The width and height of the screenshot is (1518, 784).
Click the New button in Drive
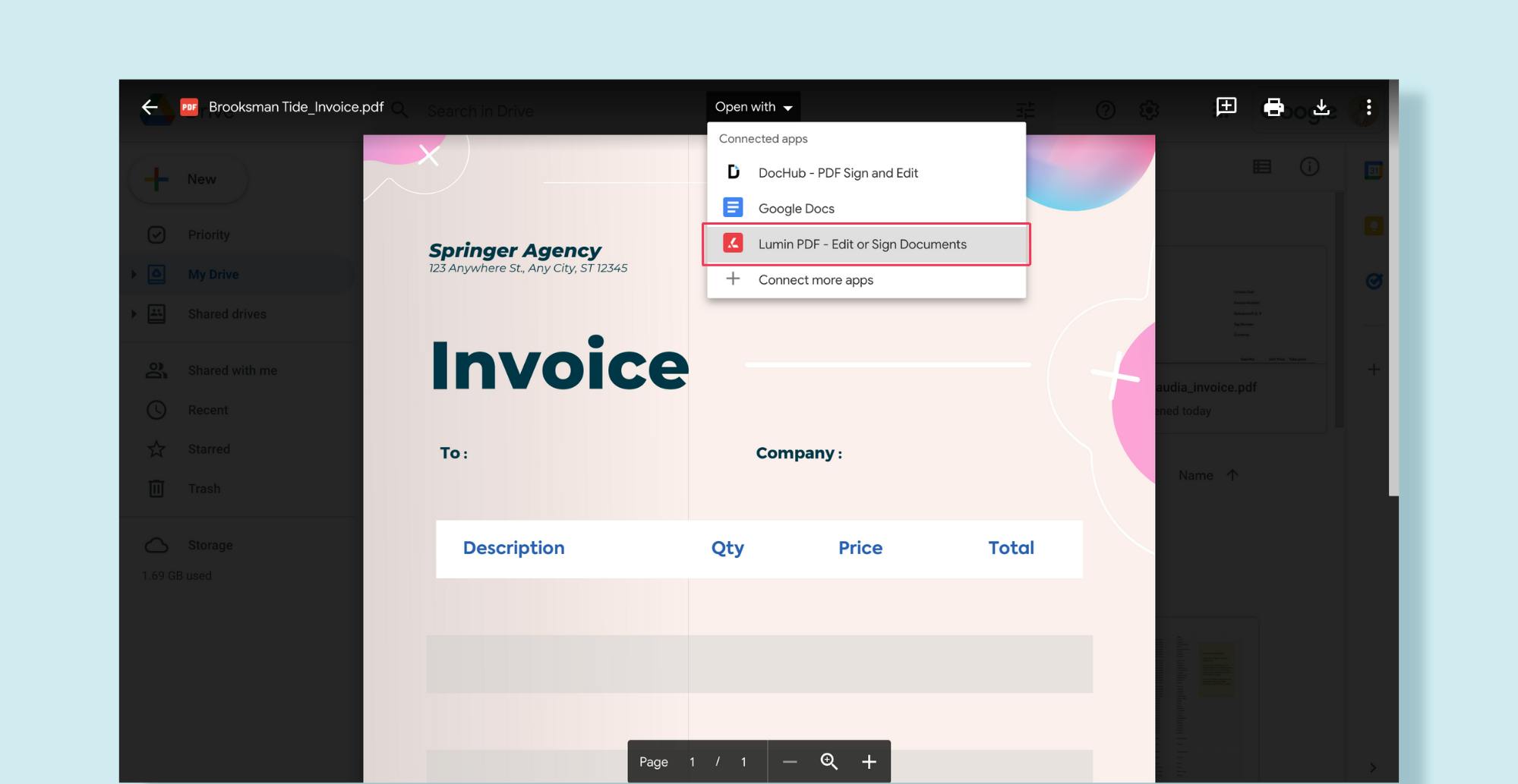click(x=188, y=179)
